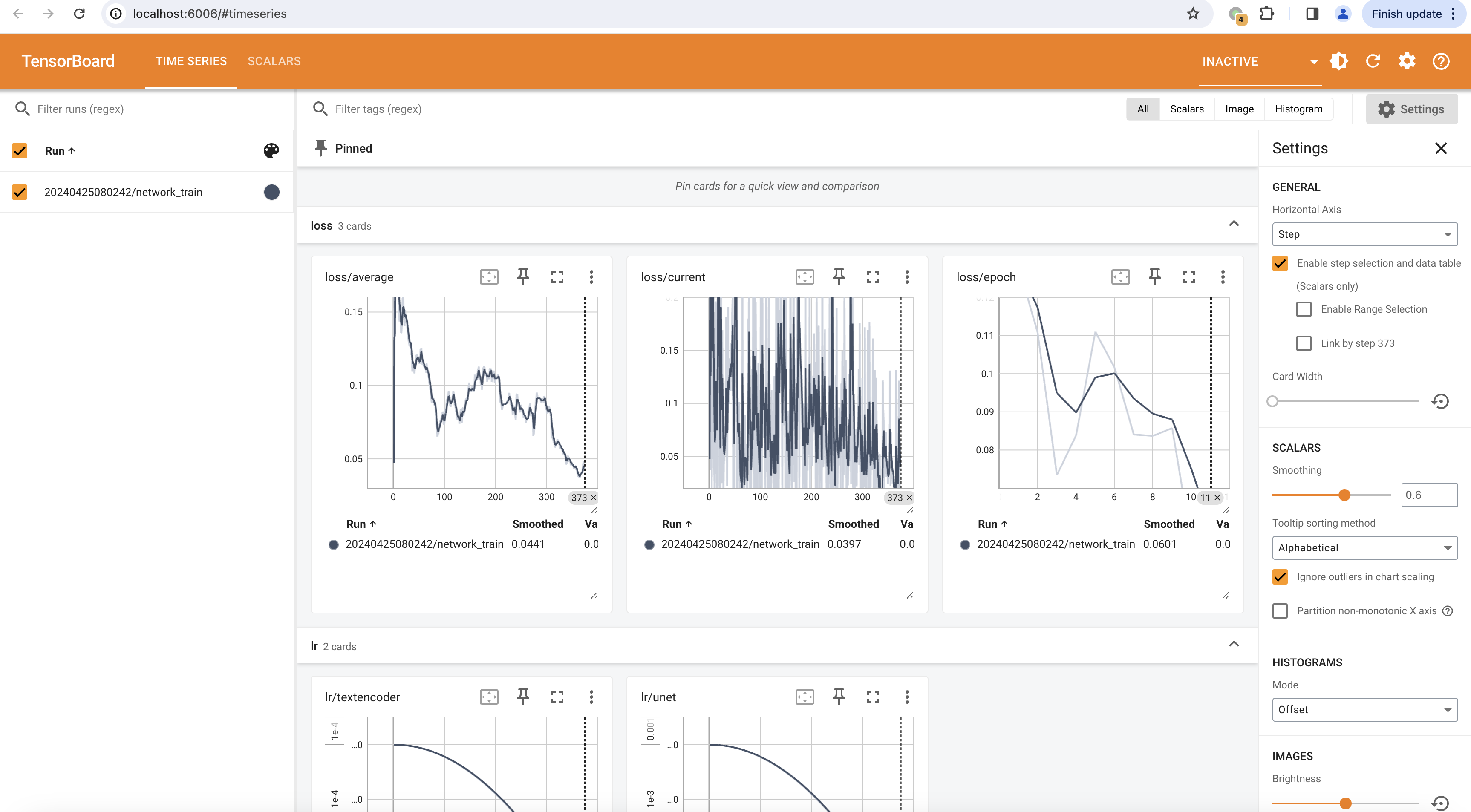Viewport: 1471px width, 812px height.
Task: Click the Settings button
Action: [x=1411, y=109]
